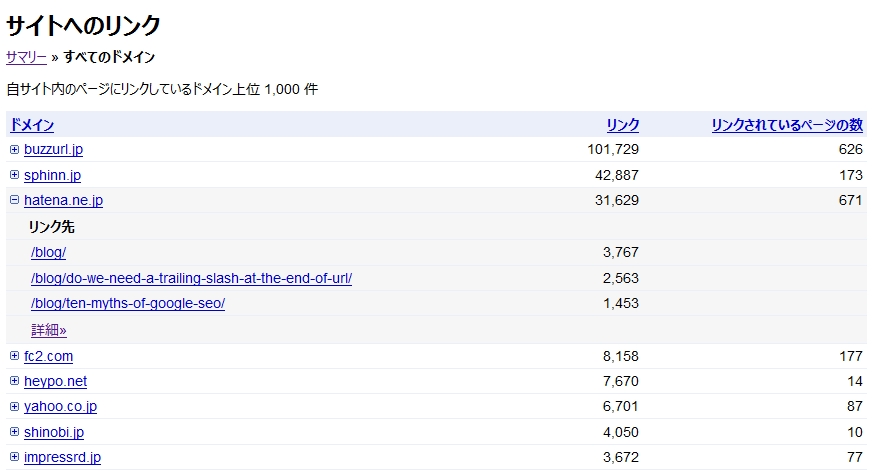Viewport: 876px width, 471px height.
Task: Open the trailing-slash blog post link
Action: pos(192,278)
